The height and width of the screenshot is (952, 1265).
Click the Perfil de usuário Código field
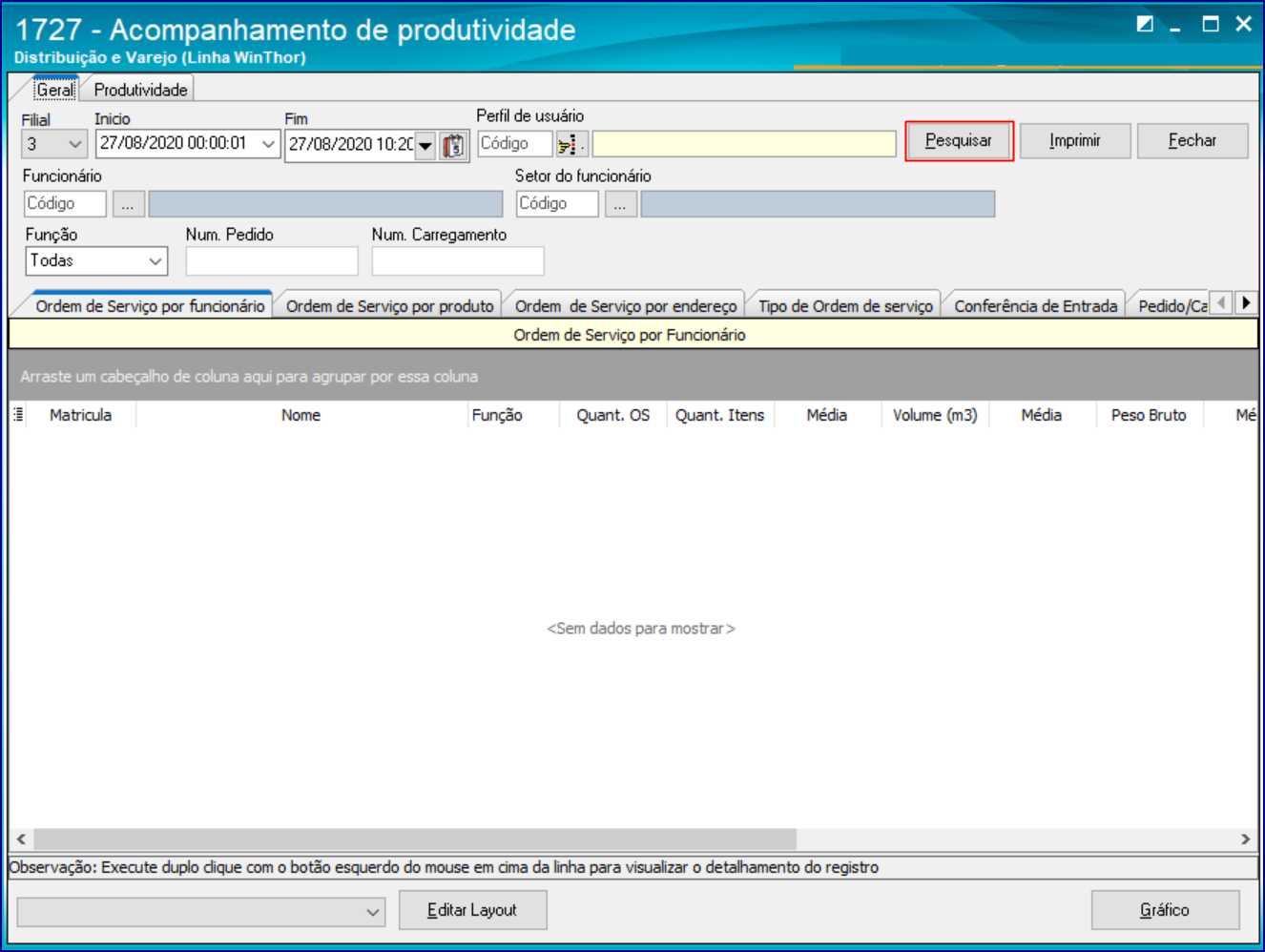(x=515, y=144)
